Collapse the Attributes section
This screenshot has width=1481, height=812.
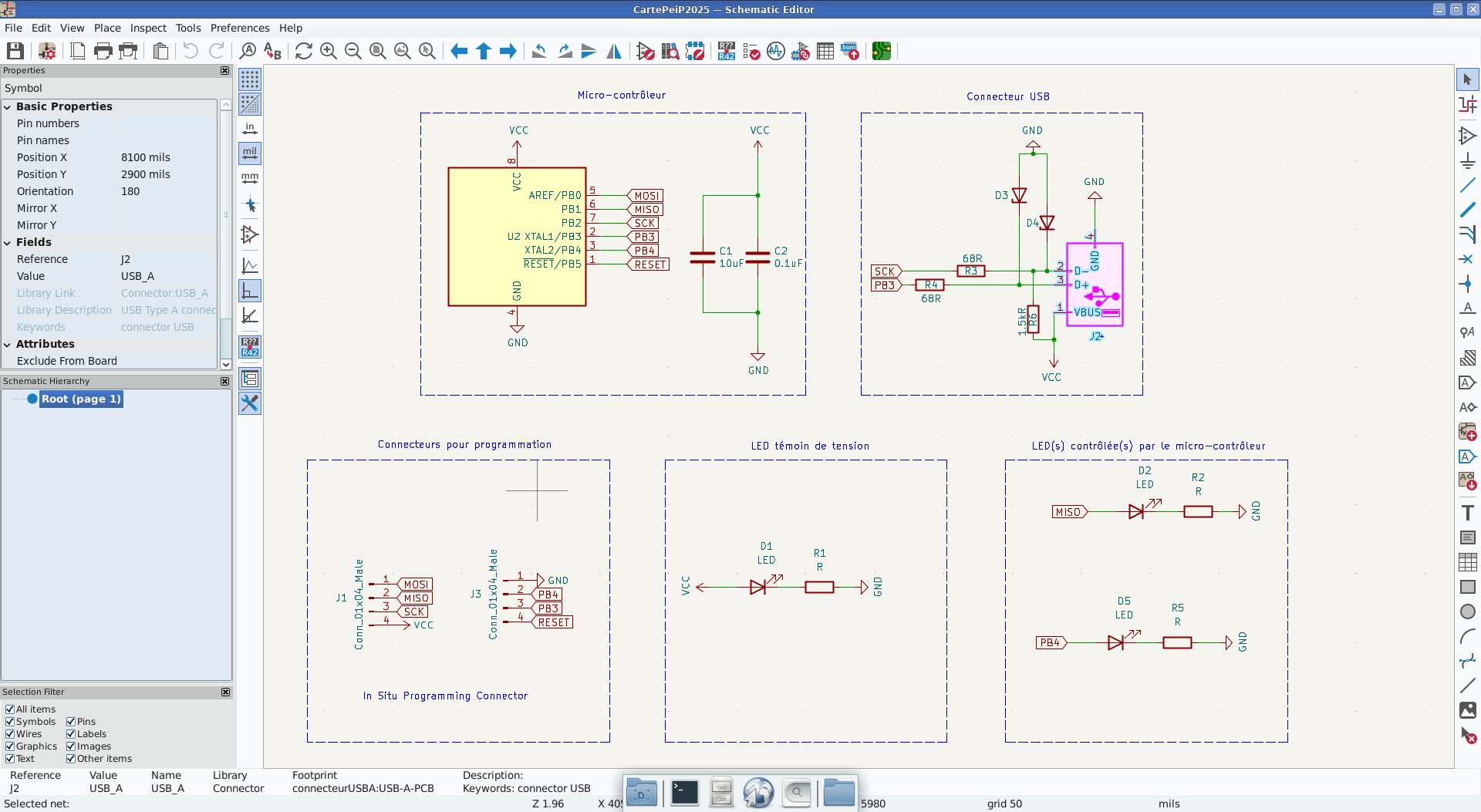8,345
